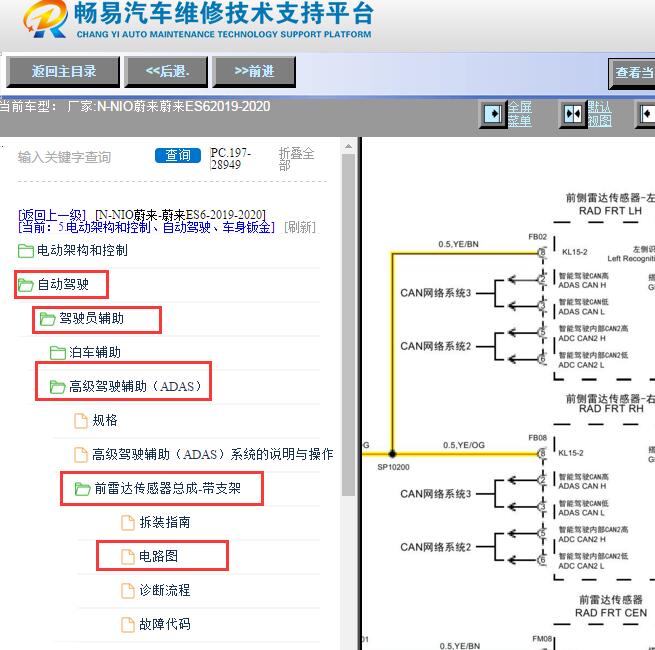Click the 全屏菜单 full-screen menu icon
655x650 pixels.
click(x=493, y=114)
